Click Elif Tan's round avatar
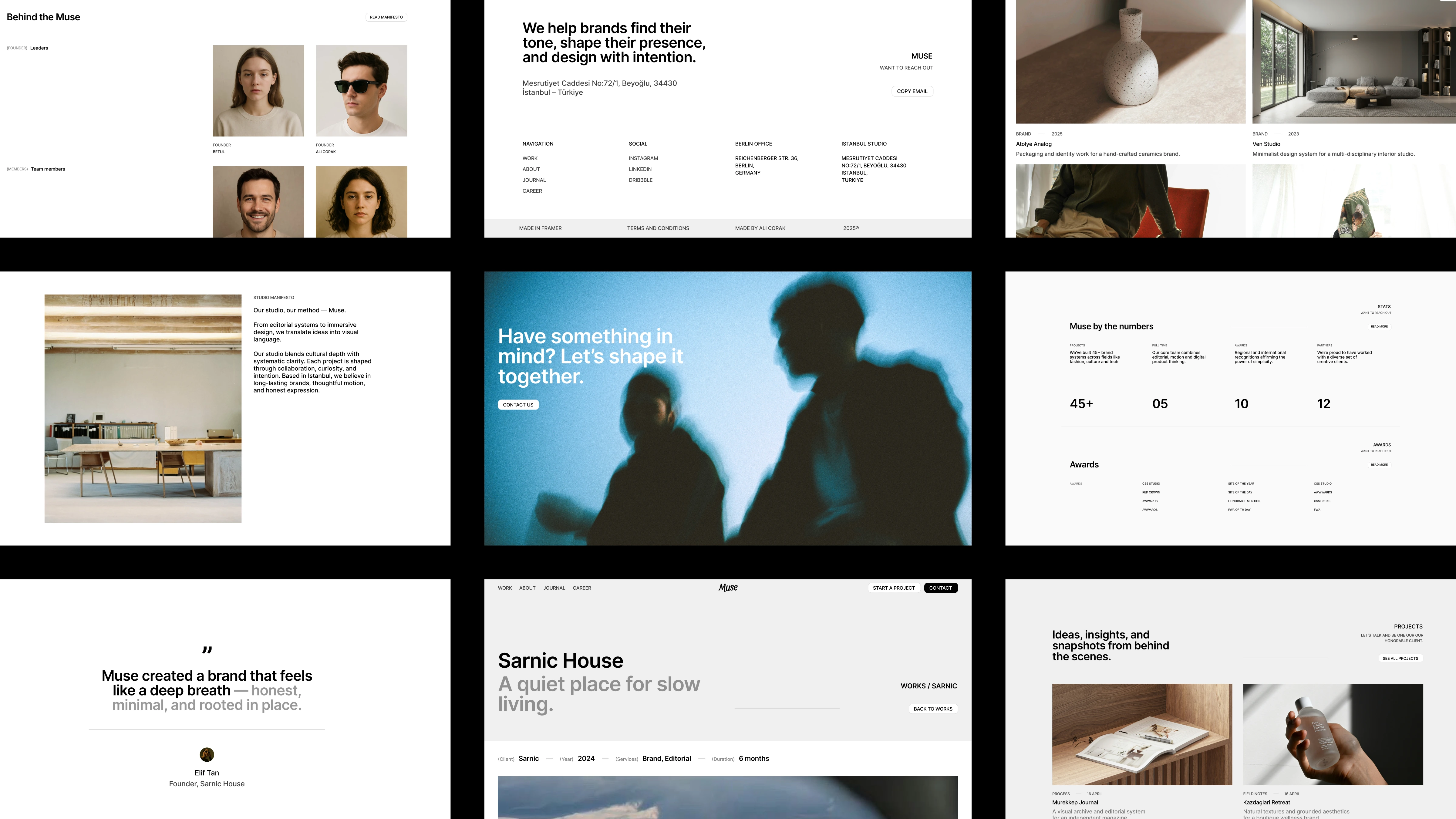The height and width of the screenshot is (819, 1456). coord(207,755)
